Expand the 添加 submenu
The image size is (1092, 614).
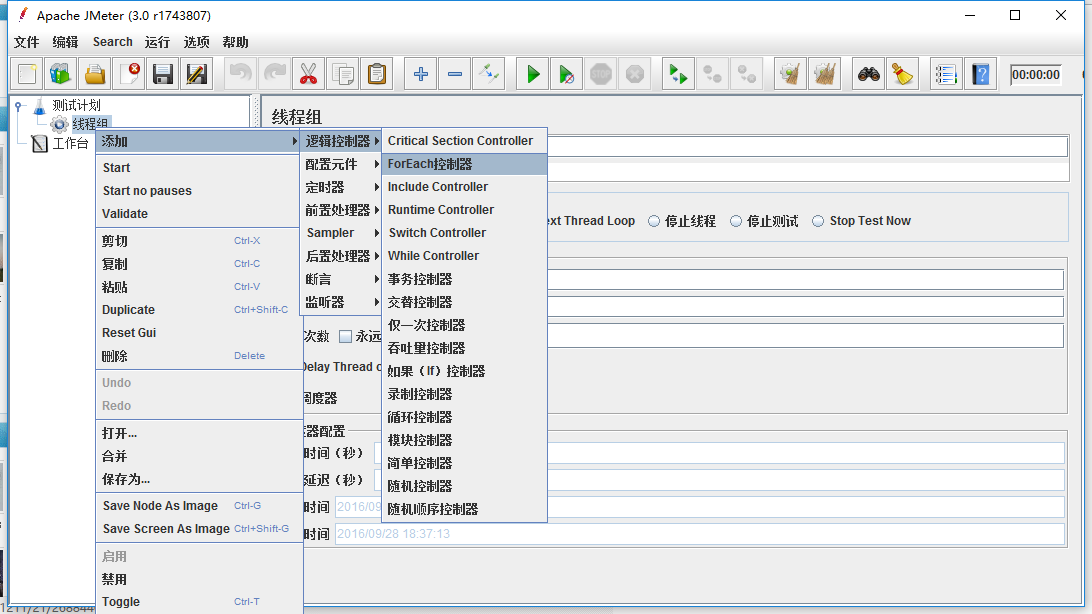coord(198,141)
